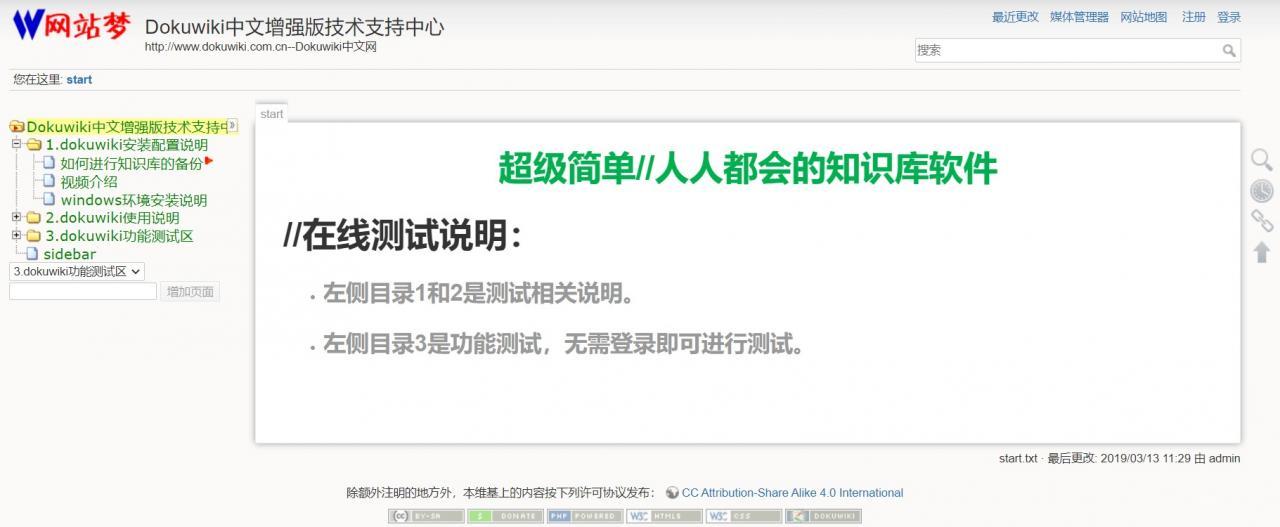Select the start page tab
The height and width of the screenshot is (527, 1280).
point(272,114)
